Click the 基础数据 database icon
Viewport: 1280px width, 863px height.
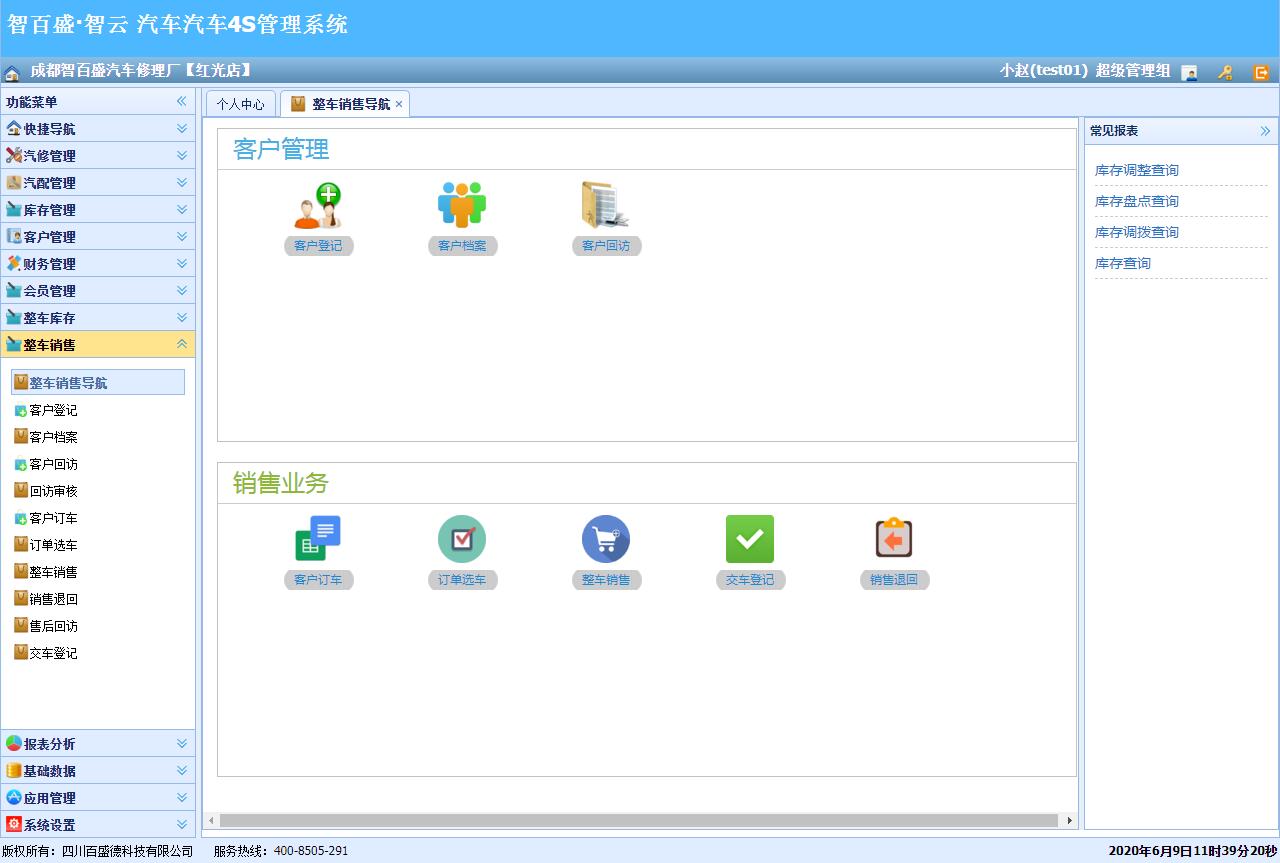coord(14,770)
